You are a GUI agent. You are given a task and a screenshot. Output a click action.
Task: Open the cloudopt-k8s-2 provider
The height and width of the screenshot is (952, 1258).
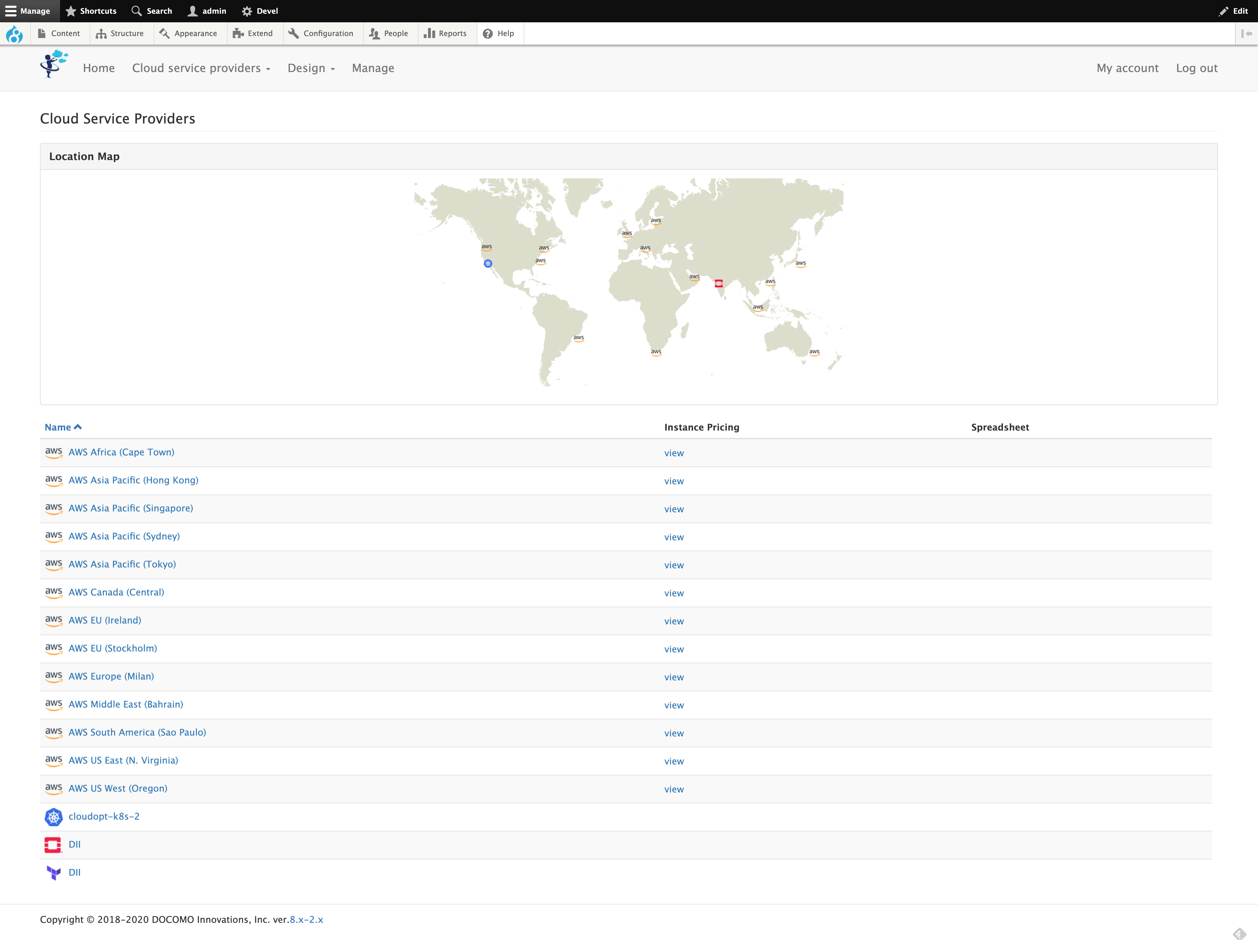click(104, 816)
